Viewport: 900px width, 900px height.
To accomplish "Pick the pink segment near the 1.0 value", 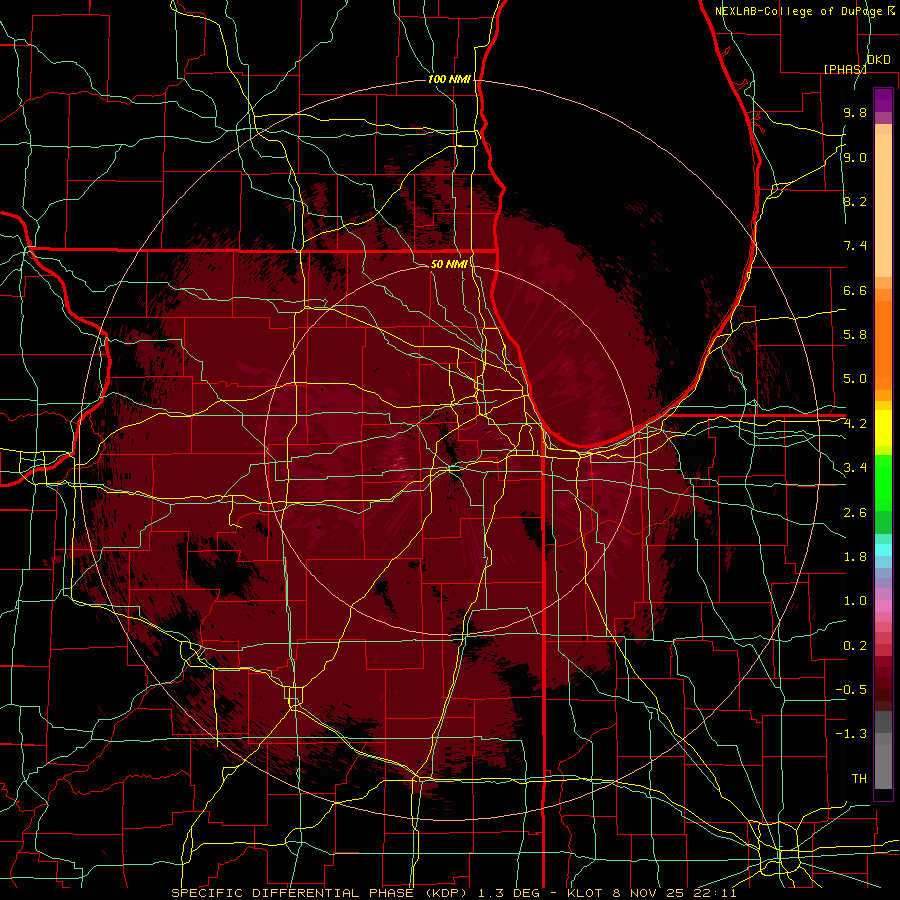I will 883,606.
